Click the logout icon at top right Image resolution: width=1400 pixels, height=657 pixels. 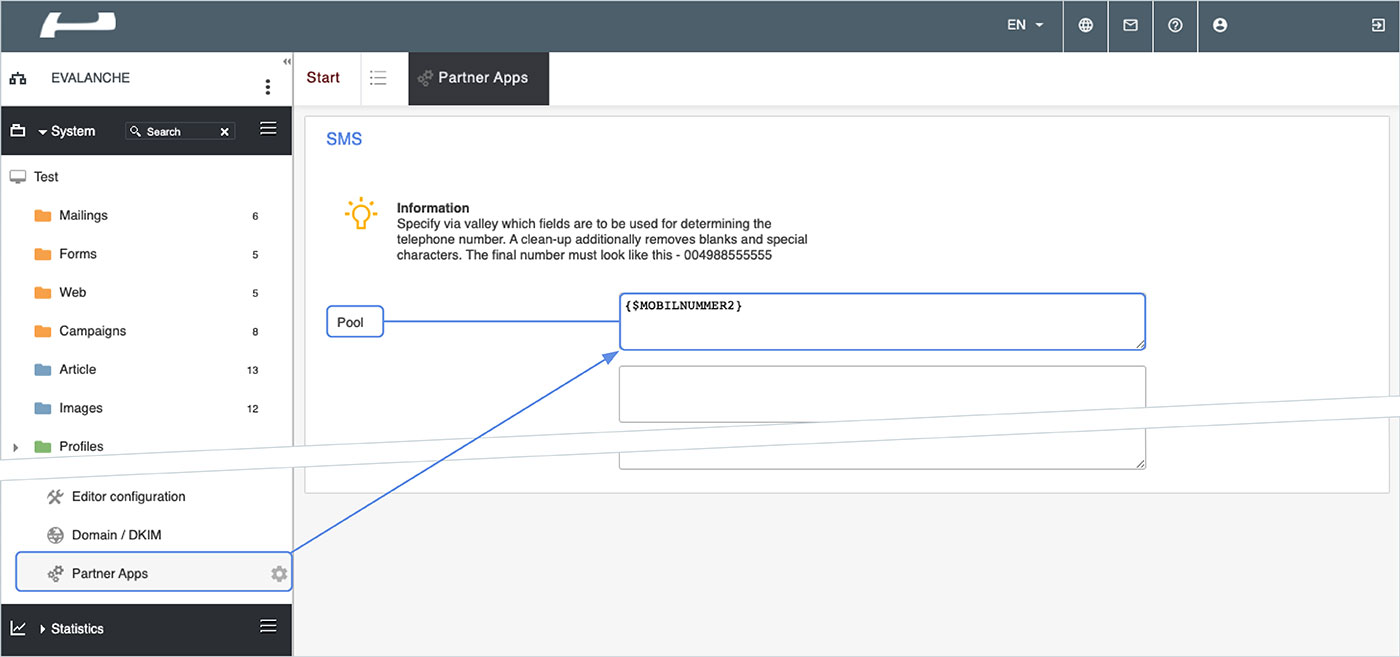[1377, 26]
